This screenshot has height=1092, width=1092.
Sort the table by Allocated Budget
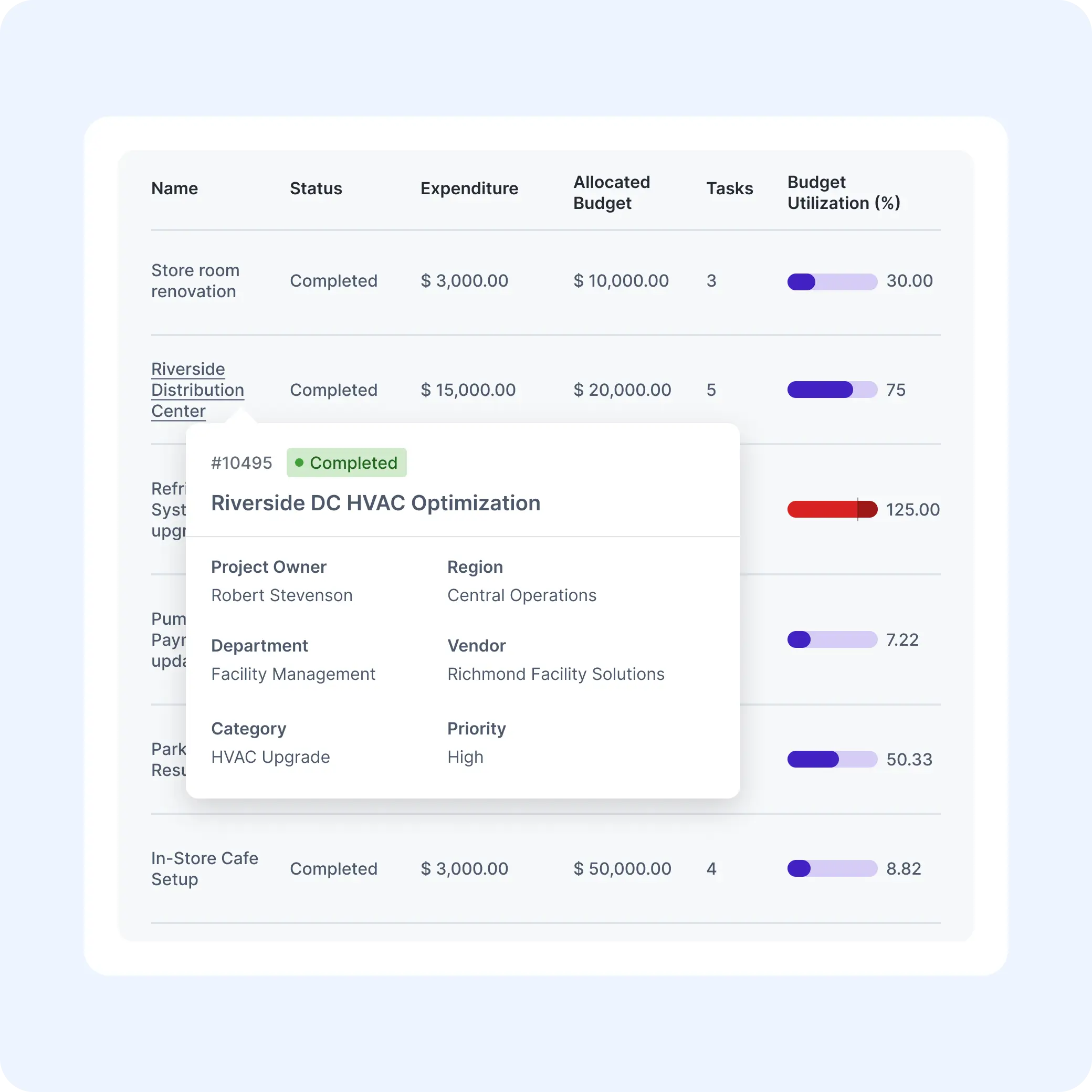coord(612,192)
